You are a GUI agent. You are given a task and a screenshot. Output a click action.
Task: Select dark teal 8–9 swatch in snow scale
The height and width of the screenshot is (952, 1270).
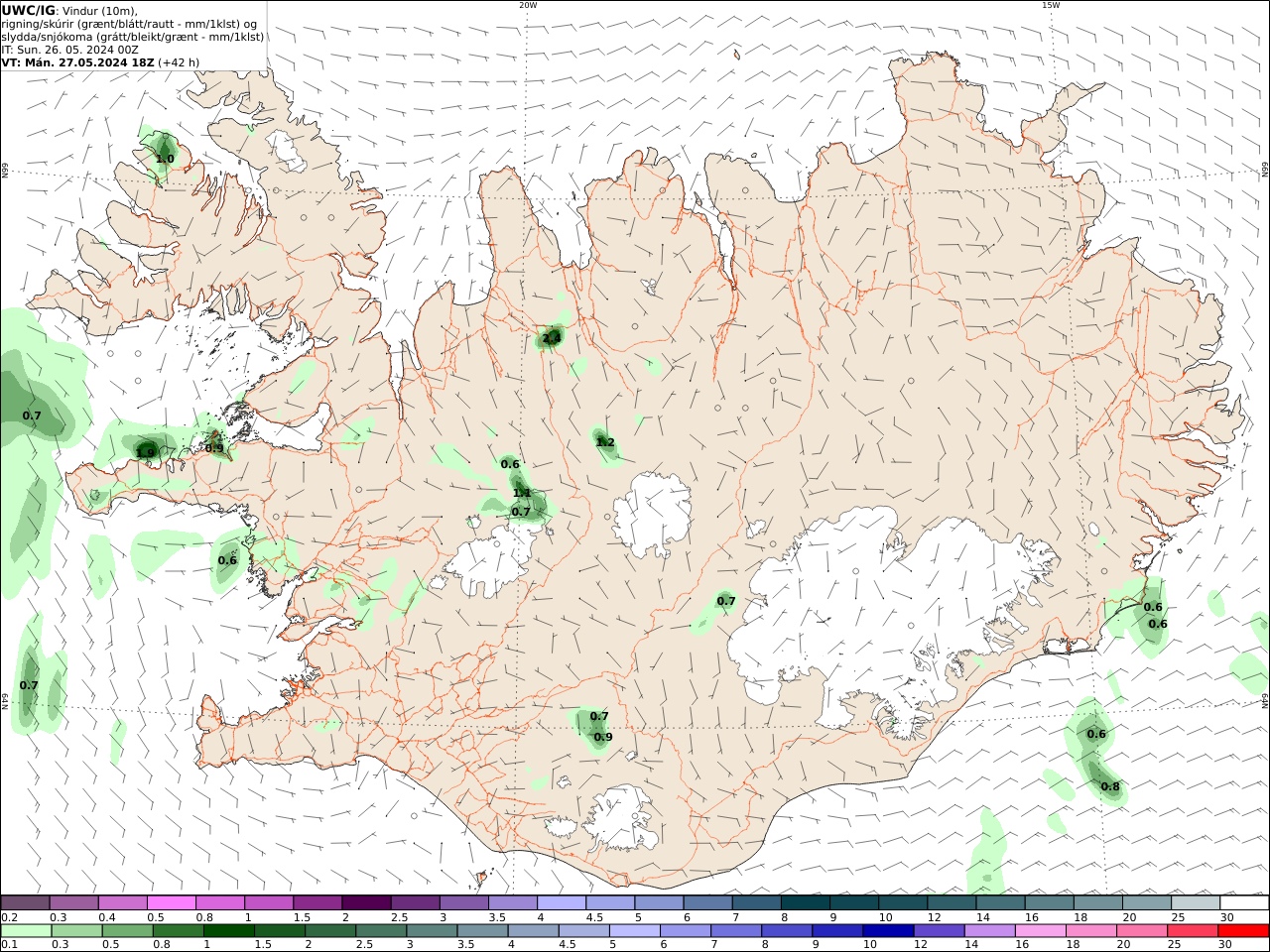(x=805, y=902)
